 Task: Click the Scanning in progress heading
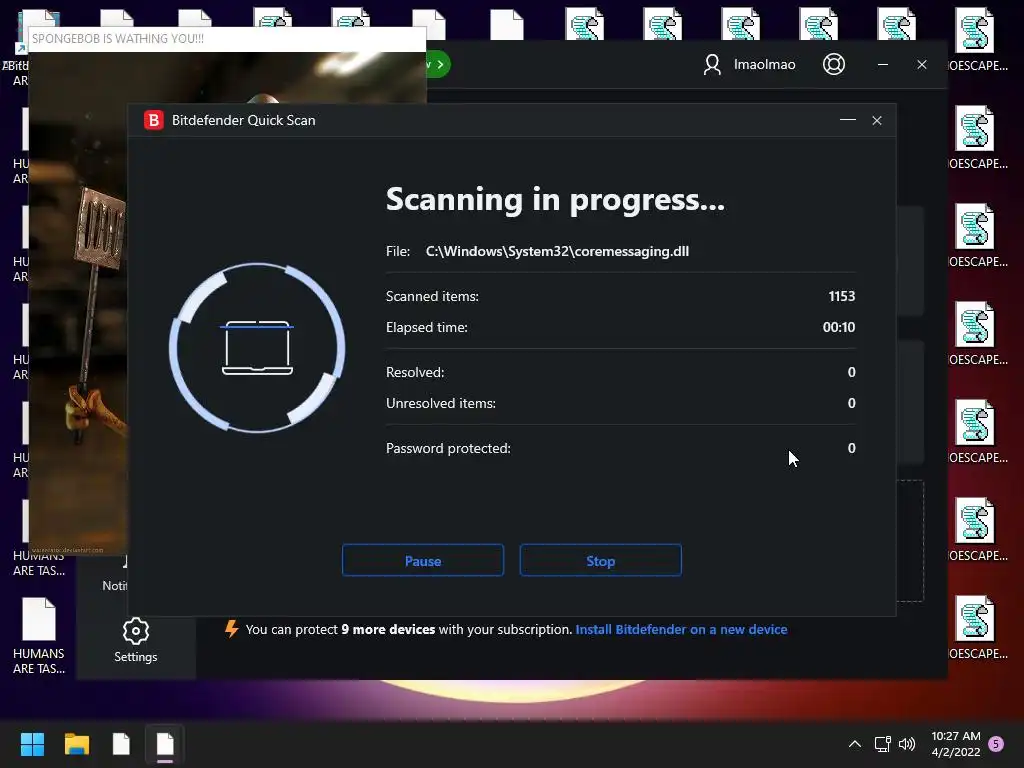pyautogui.click(x=555, y=199)
